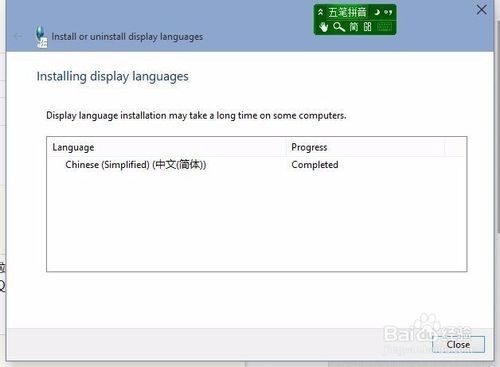Click the 五笔拼音 input mode label
Viewport: 500px width, 367px height.
pyautogui.click(x=347, y=12)
